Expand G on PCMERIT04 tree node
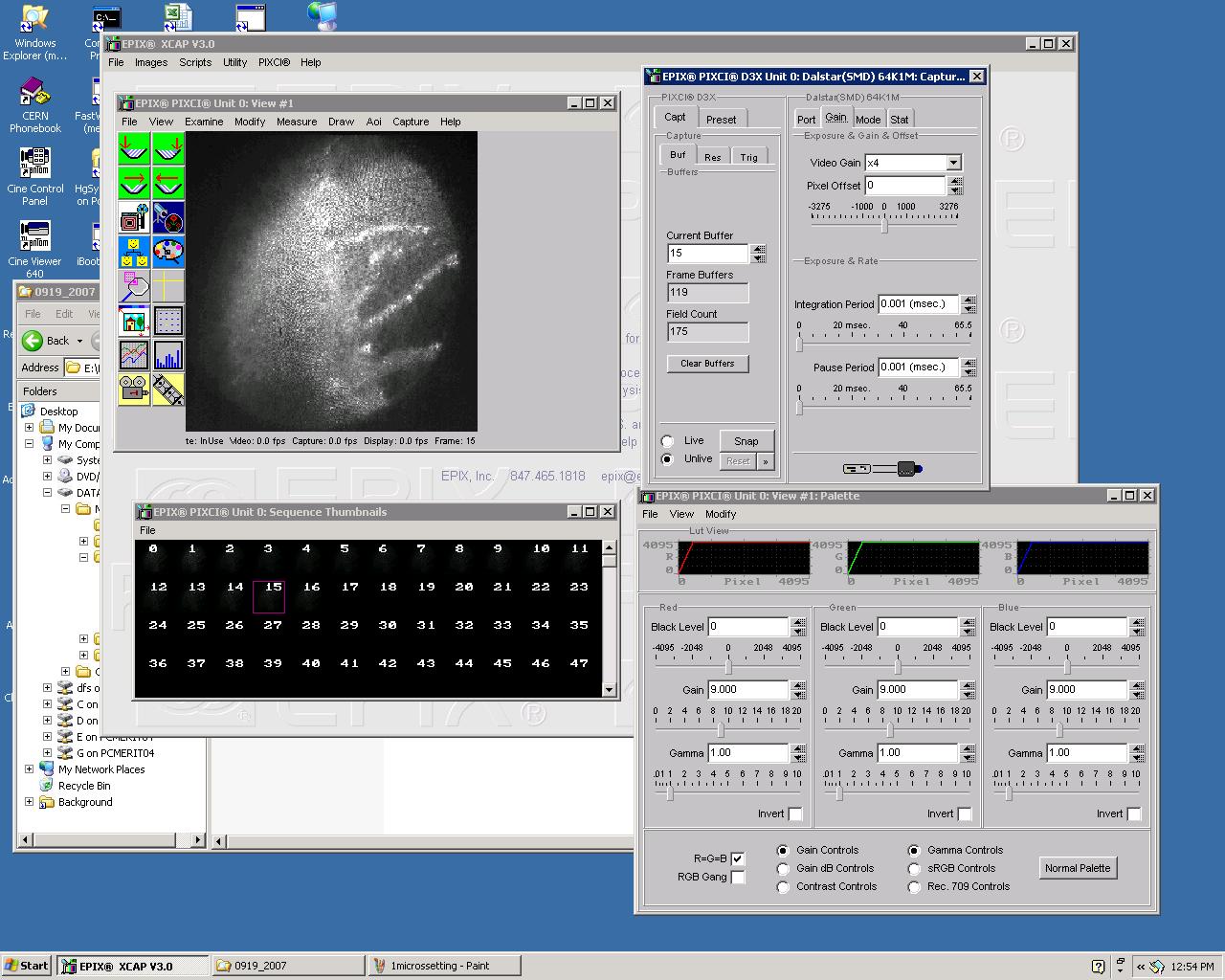 click(x=47, y=753)
